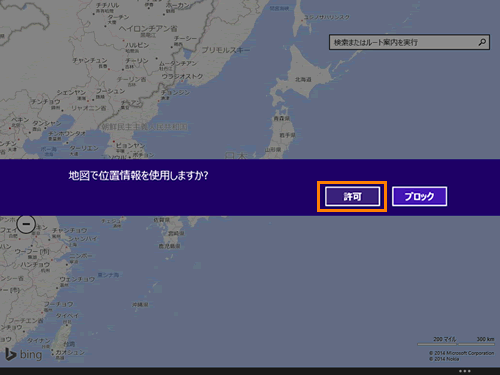Click the 北海道 map label

[303, 79]
